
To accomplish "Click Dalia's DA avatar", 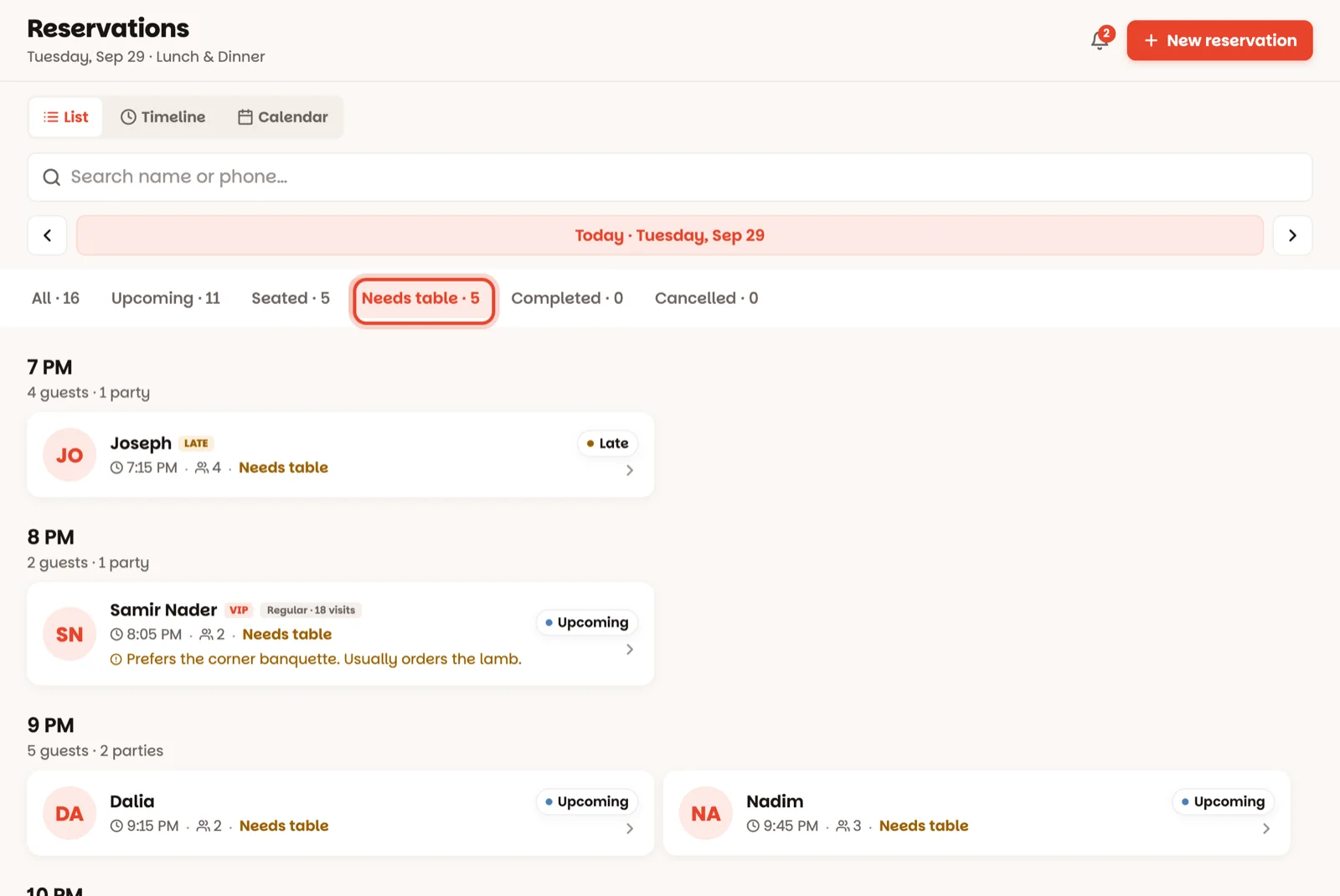I will (70, 813).
